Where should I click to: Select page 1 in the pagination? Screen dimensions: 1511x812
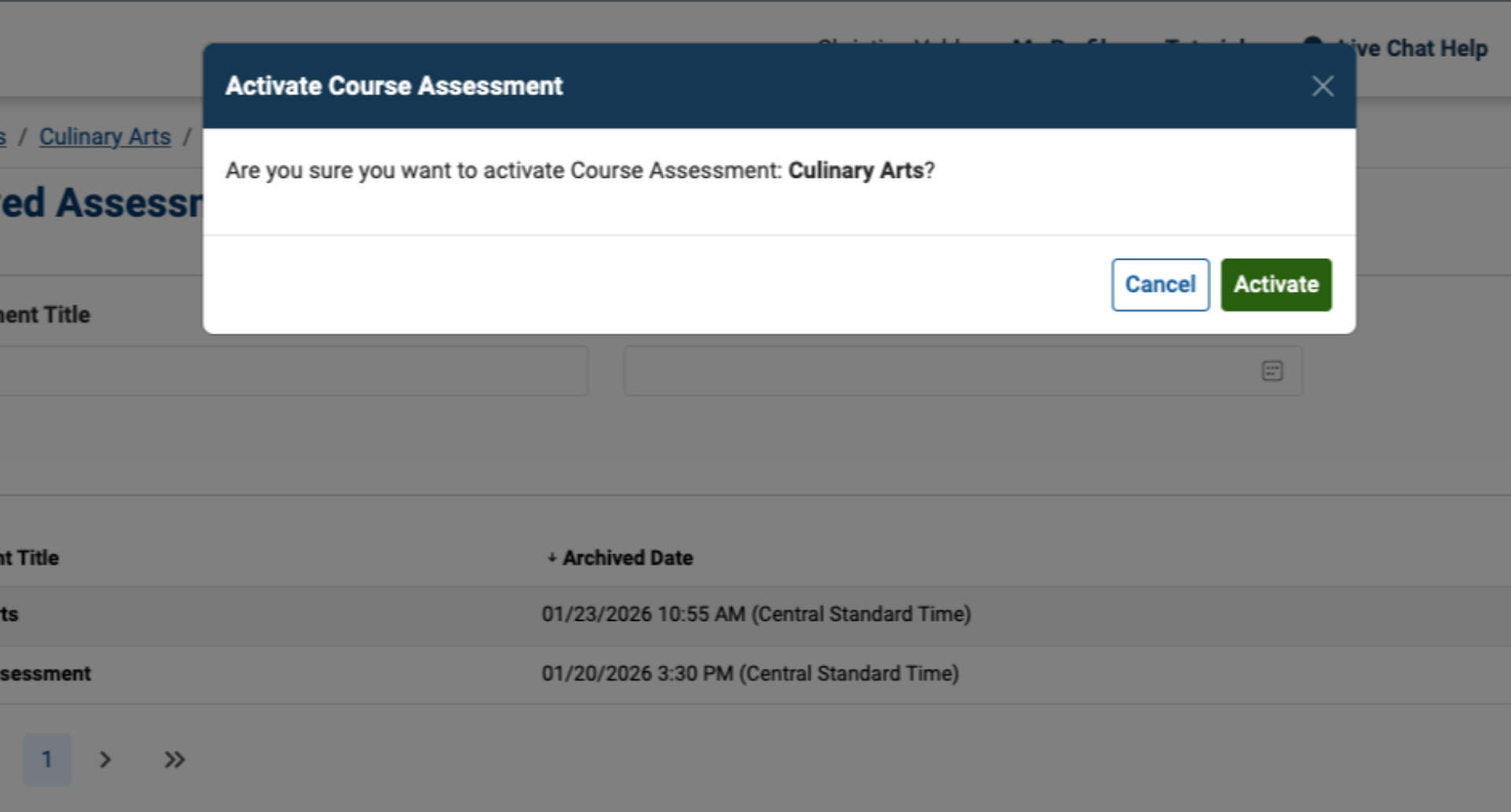coord(48,759)
